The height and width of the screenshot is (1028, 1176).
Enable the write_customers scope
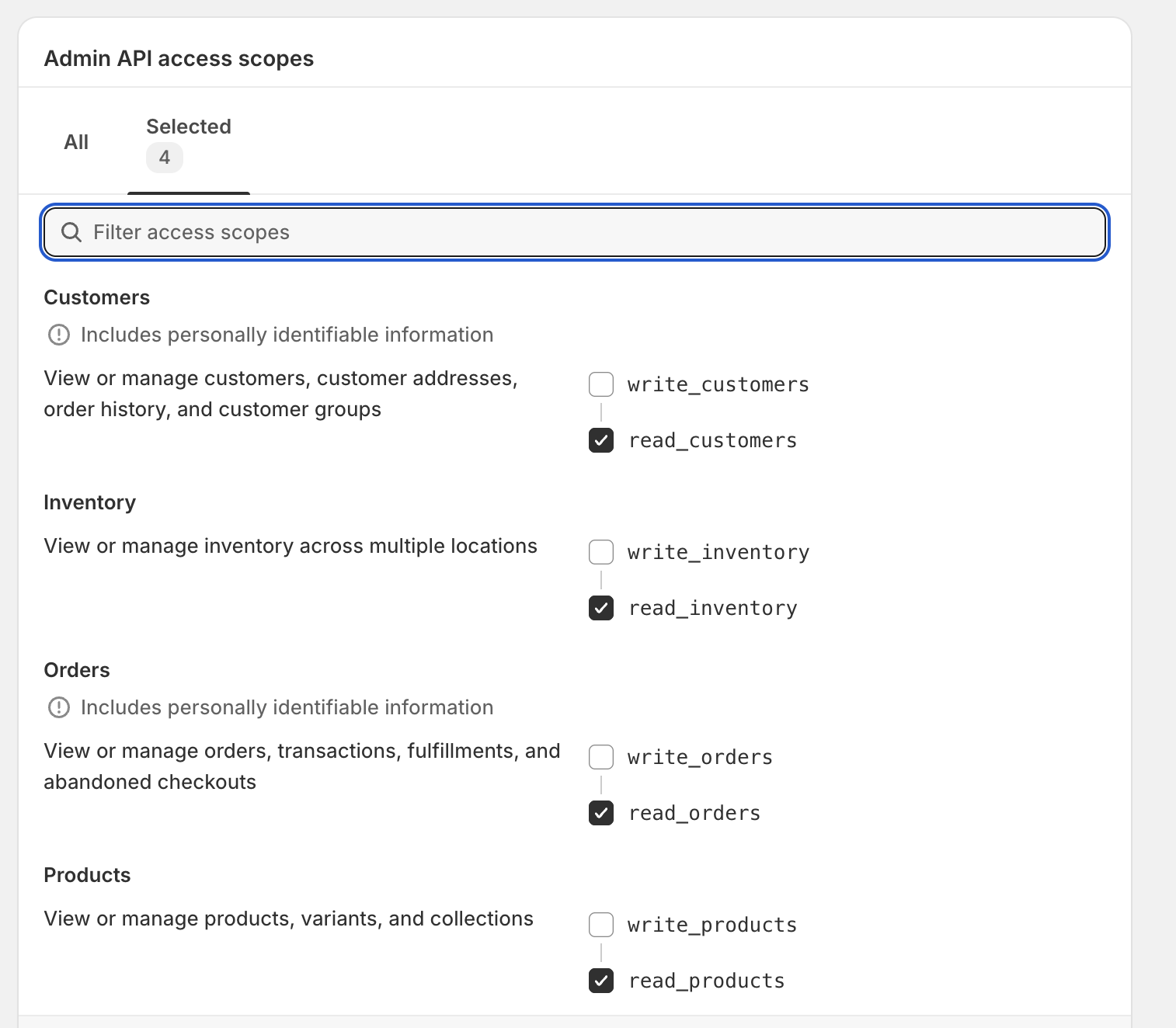coord(600,384)
